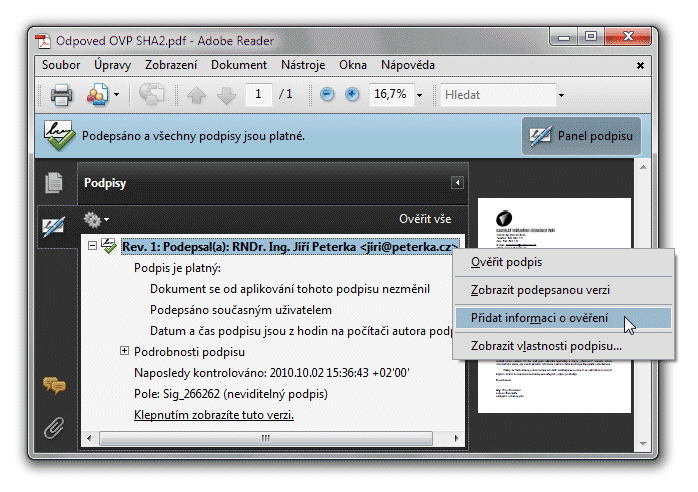Click the Print icon in toolbar
The height and width of the screenshot is (492, 698).
tap(61, 94)
